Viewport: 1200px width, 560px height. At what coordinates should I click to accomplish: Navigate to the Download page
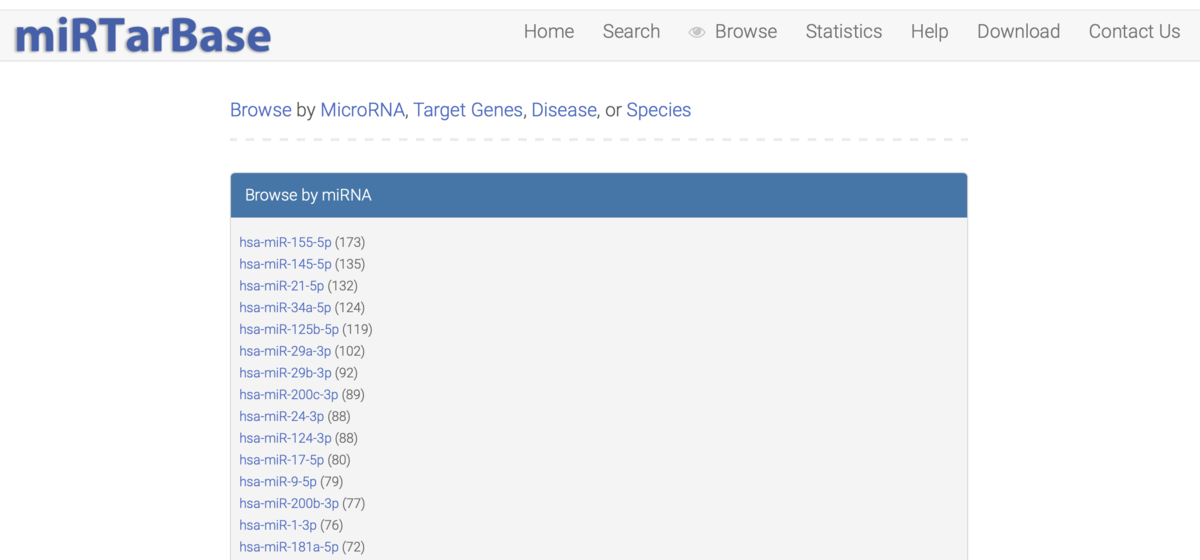click(x=1018, y=32)
